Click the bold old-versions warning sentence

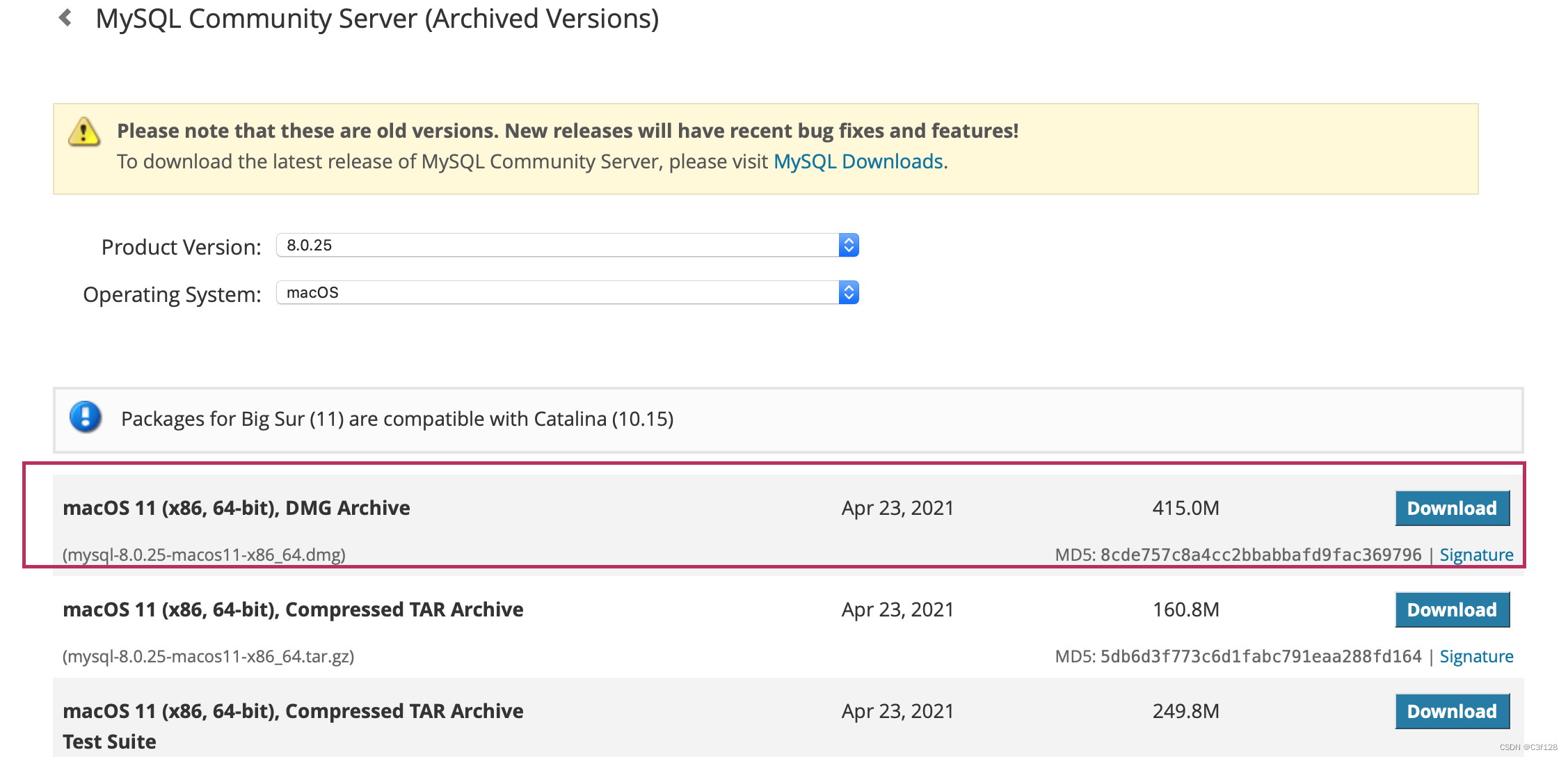coord(568,131)
